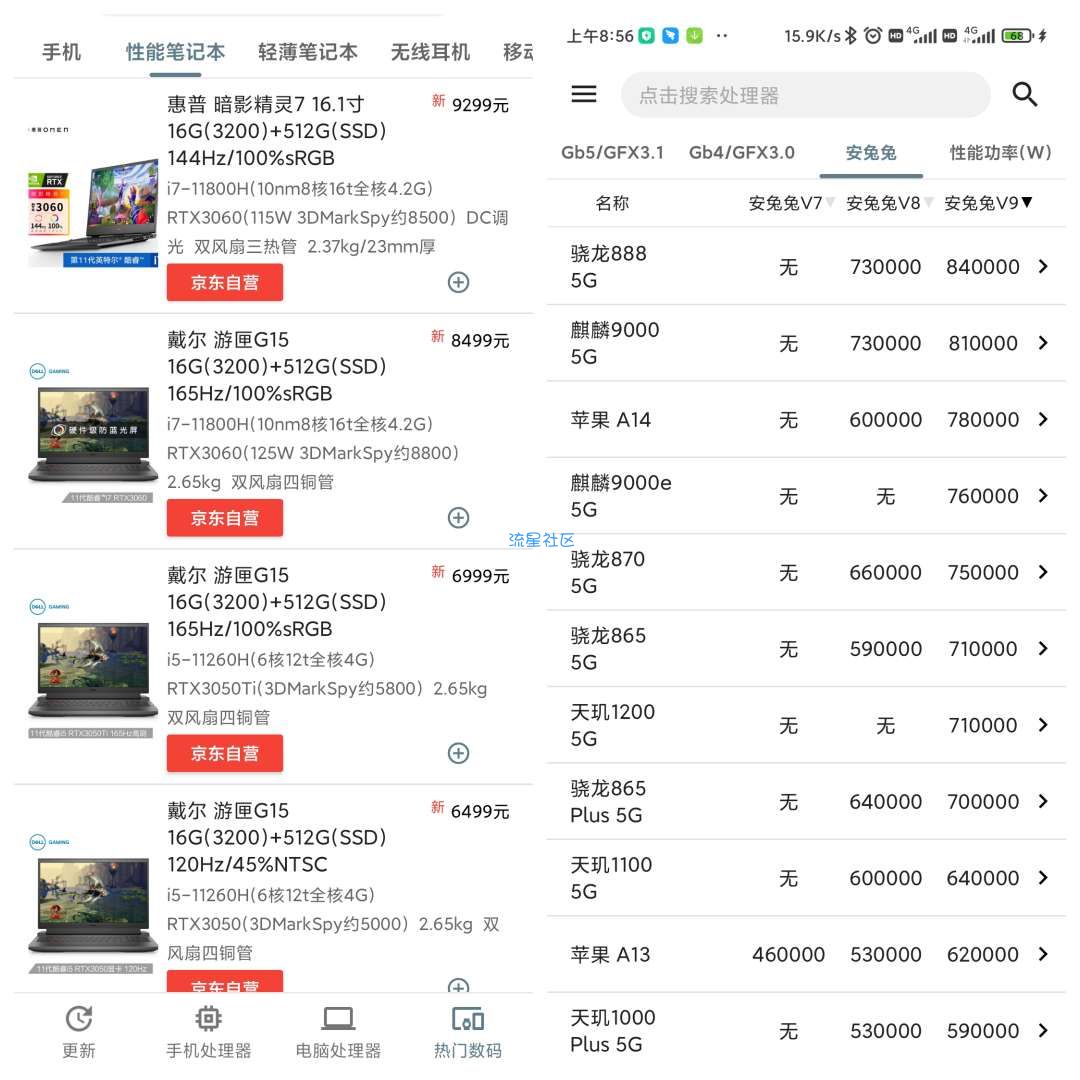Open 手机处理器 chip icon tab
Viewport: 1080px width, 1080px height.
pyautogui.click(x=208, y=1020)
